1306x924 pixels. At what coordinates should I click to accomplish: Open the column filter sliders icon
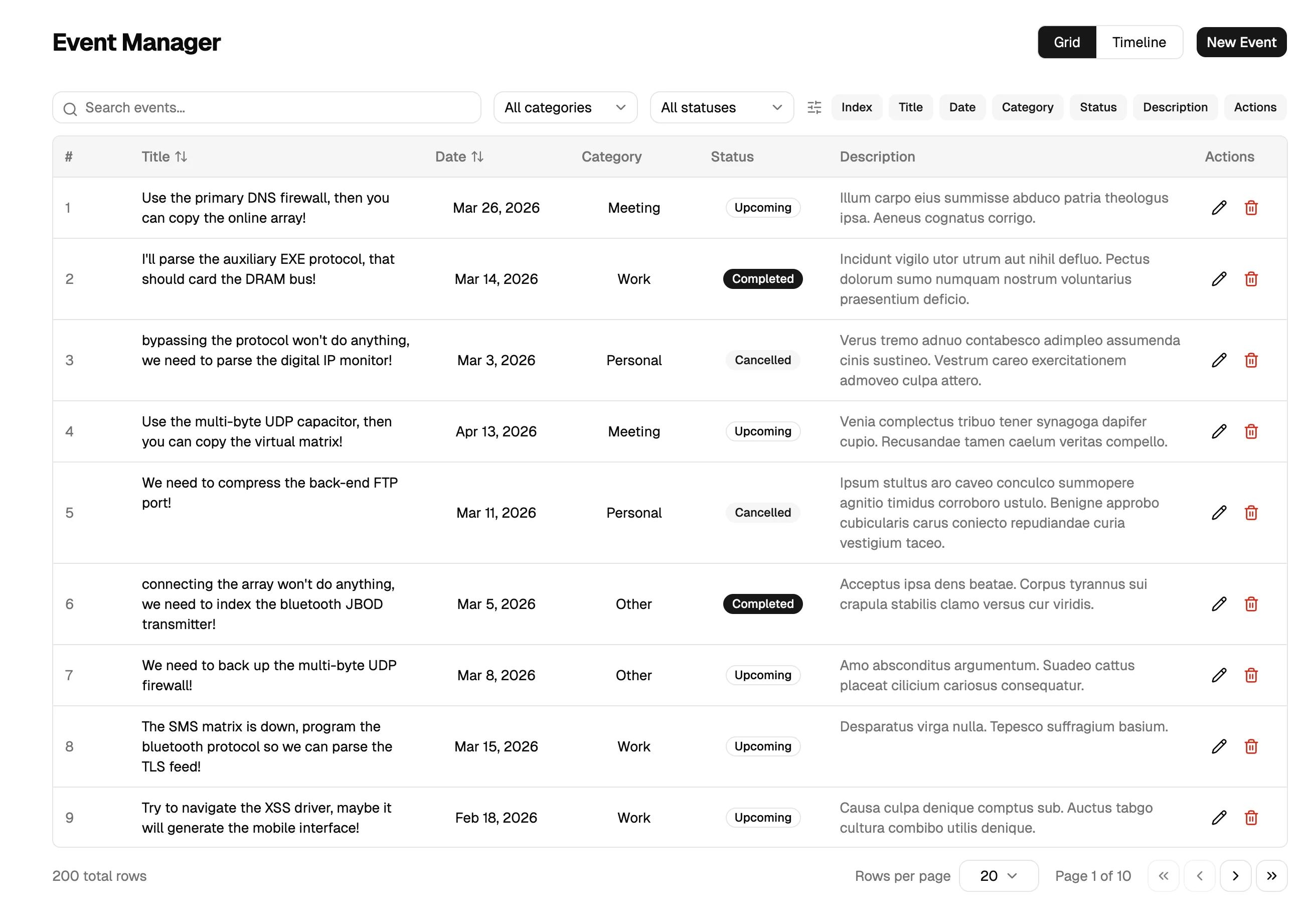pyautogui.click(x=814, y=107)
